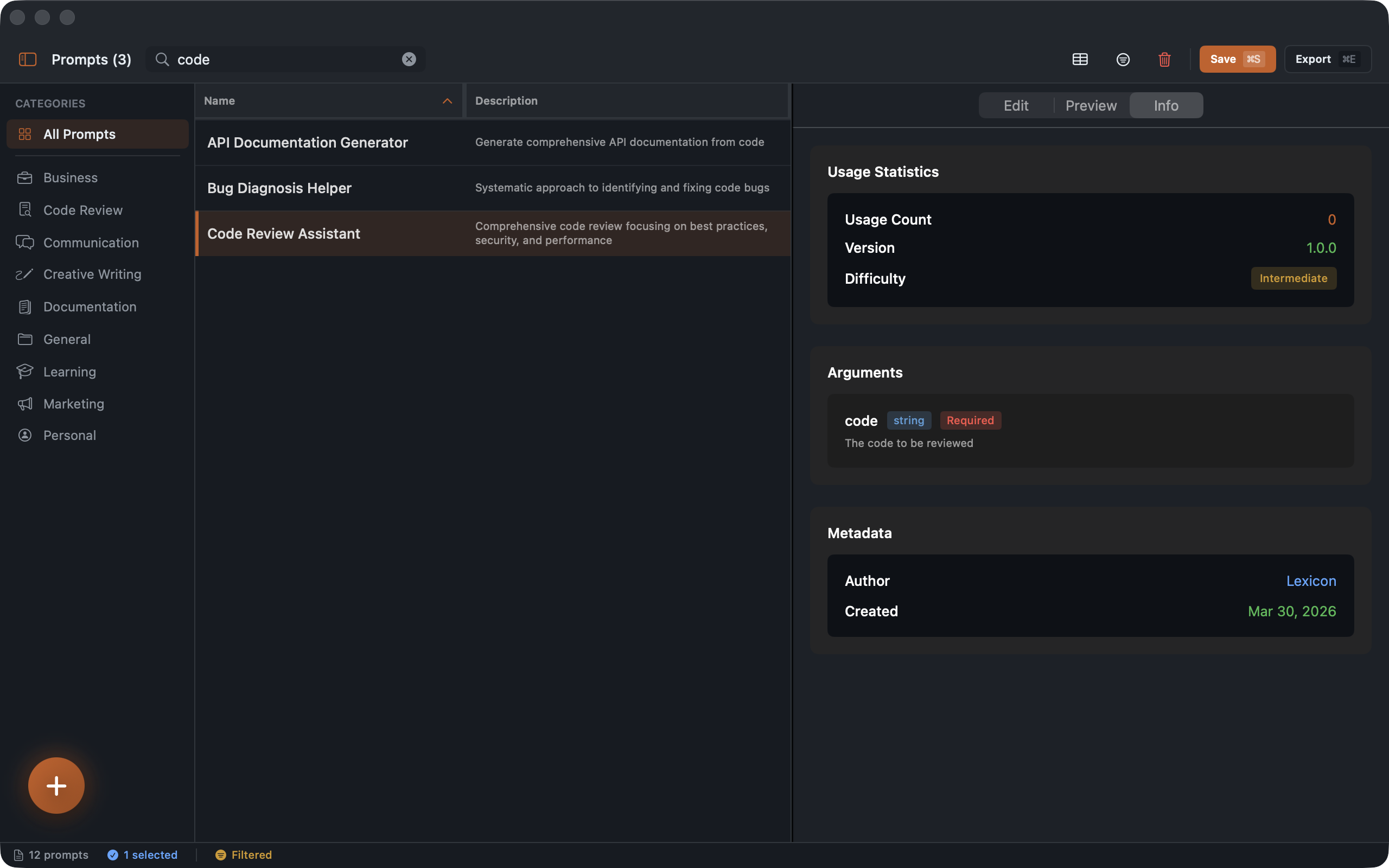Click the Version value 1.0.0

tap(1321, 248)
